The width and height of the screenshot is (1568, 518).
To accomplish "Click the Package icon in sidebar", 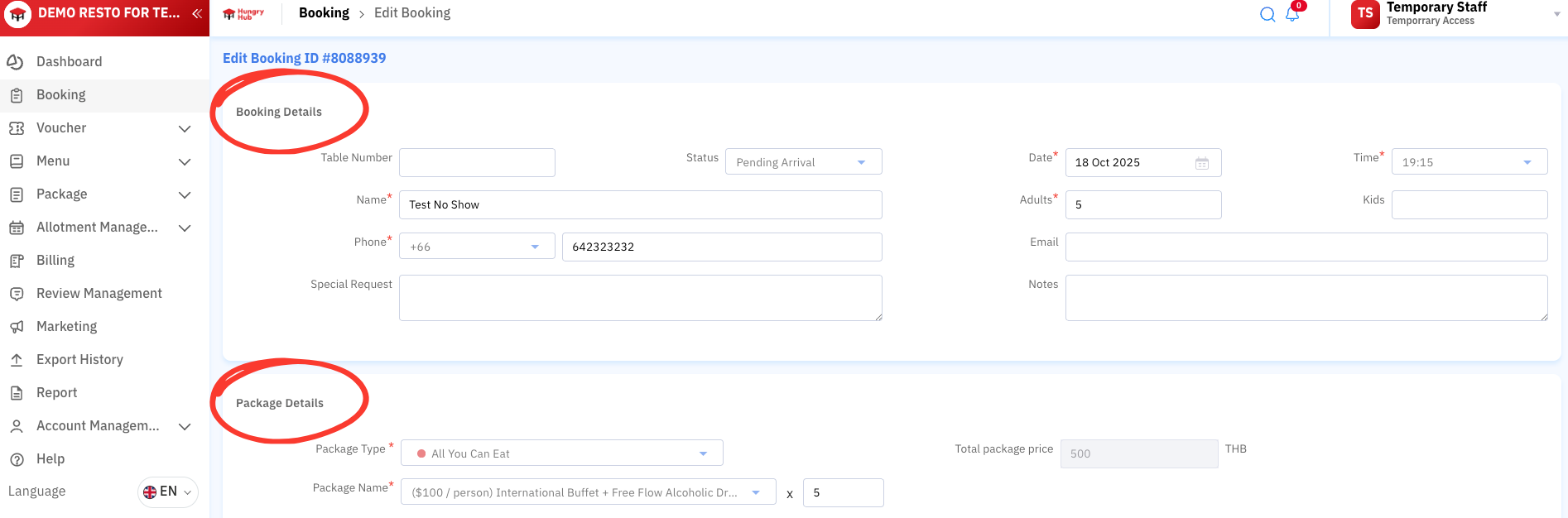I will (x=16, y=194).
